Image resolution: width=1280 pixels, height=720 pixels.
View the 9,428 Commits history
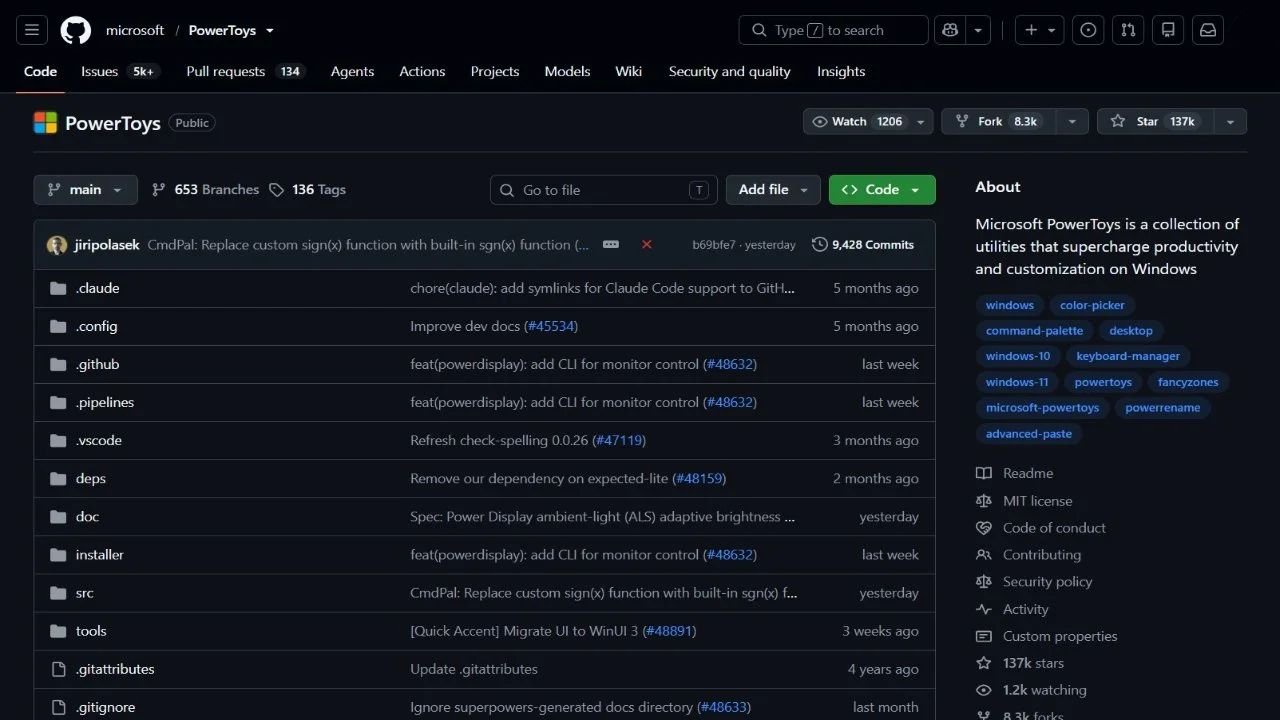863,244
